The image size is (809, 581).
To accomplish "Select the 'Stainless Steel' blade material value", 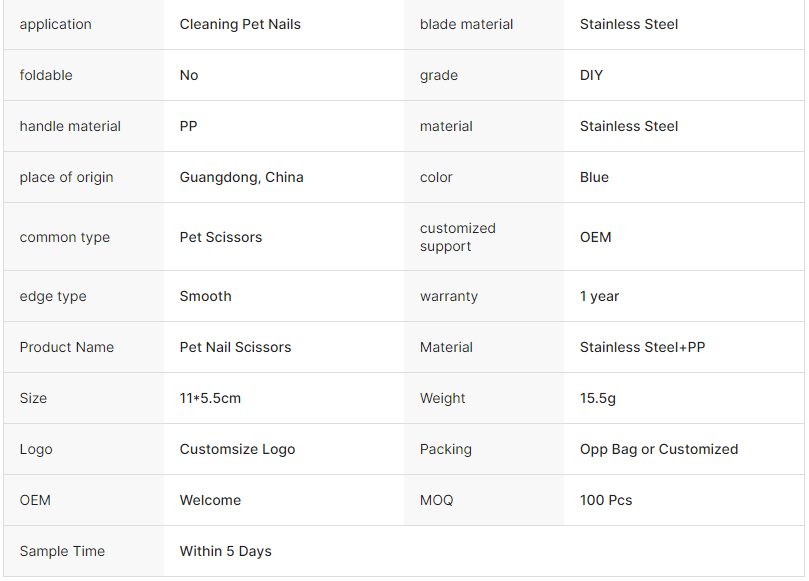I will pos(629,24).
